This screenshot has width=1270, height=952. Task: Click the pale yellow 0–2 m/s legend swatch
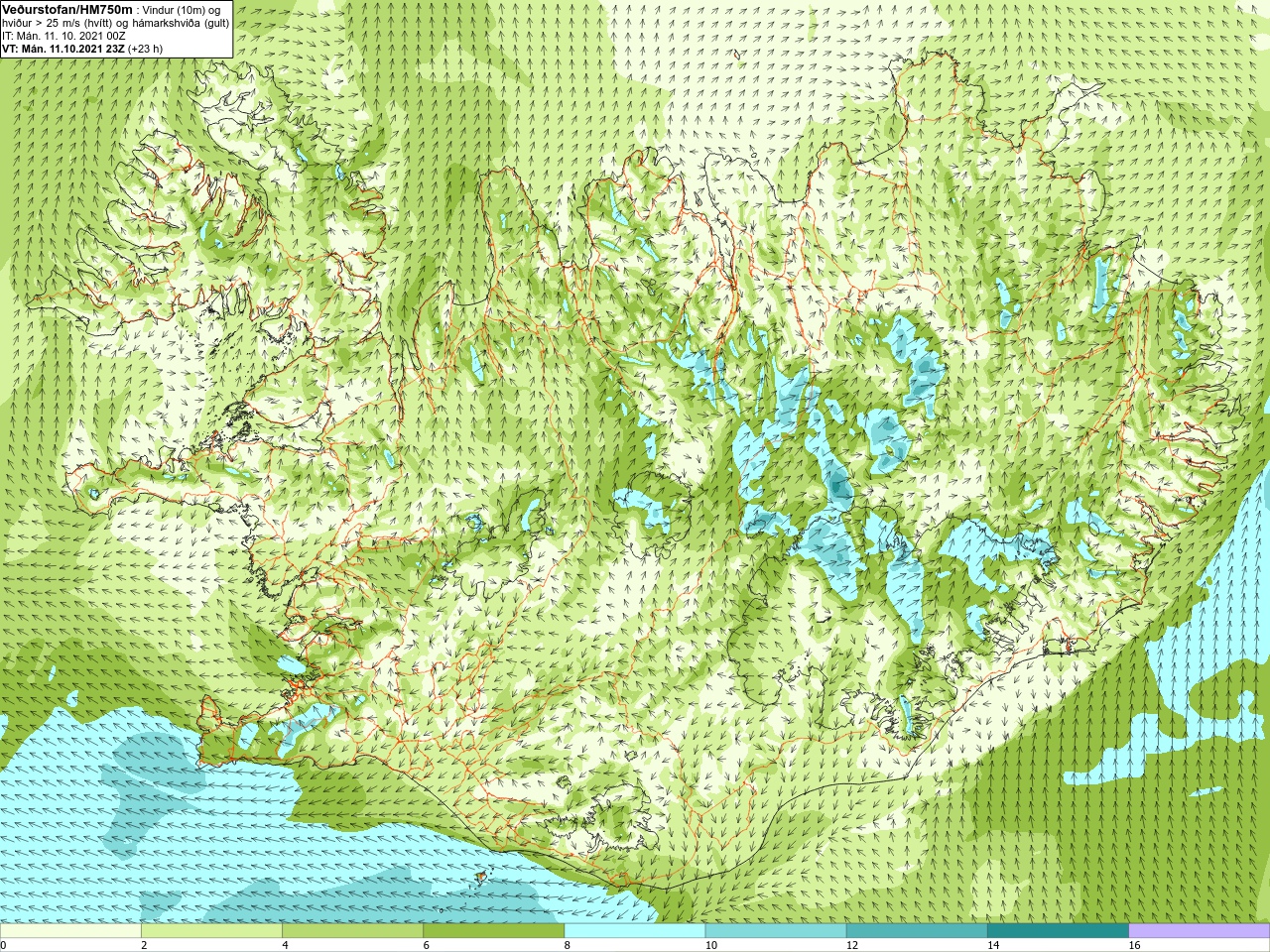click(x=70, y=931)
